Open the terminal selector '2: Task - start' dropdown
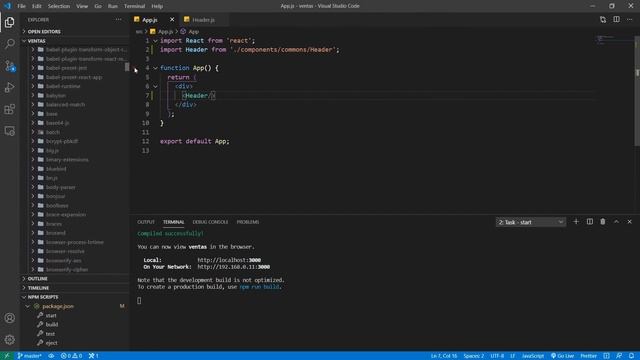This screenshot has height=360, width=640. 531,222
